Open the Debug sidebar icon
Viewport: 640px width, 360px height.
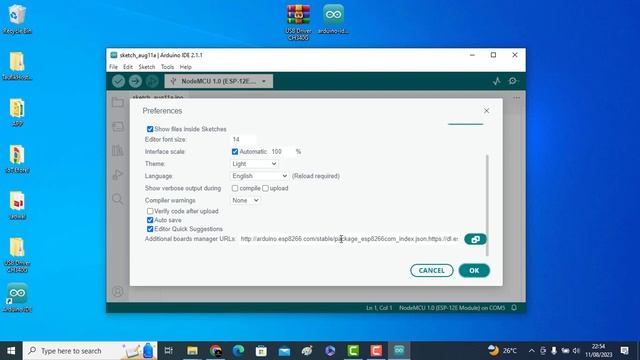(x=118, y=175)
